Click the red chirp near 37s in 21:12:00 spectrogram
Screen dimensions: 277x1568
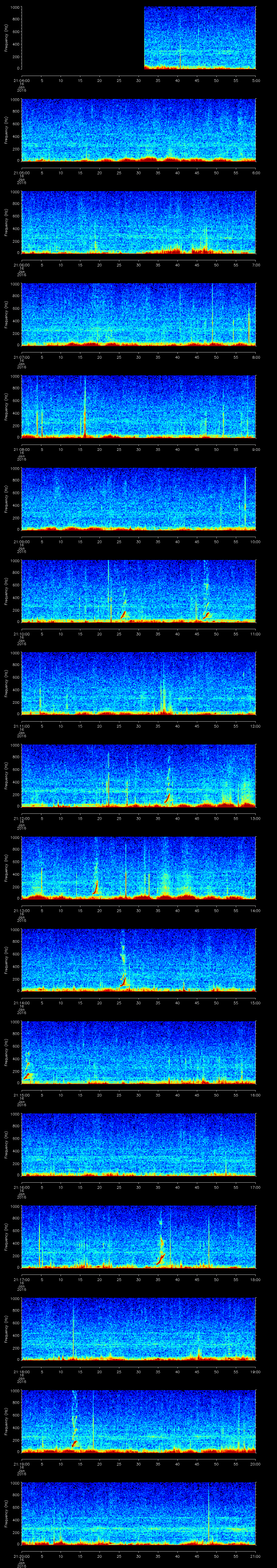tap(167, 797)
